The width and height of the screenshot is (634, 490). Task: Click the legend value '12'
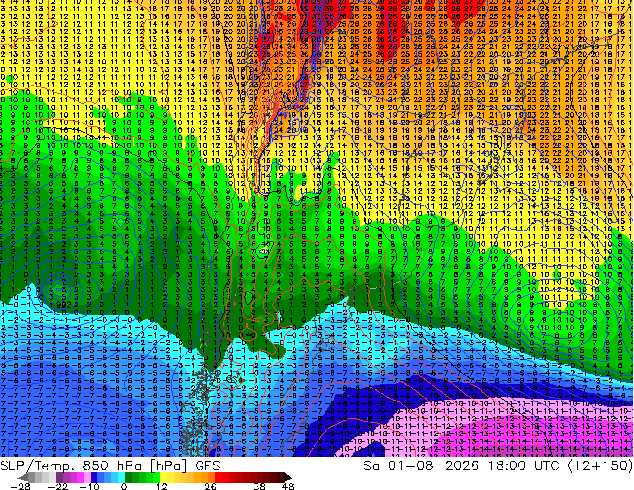pos(162,486)
